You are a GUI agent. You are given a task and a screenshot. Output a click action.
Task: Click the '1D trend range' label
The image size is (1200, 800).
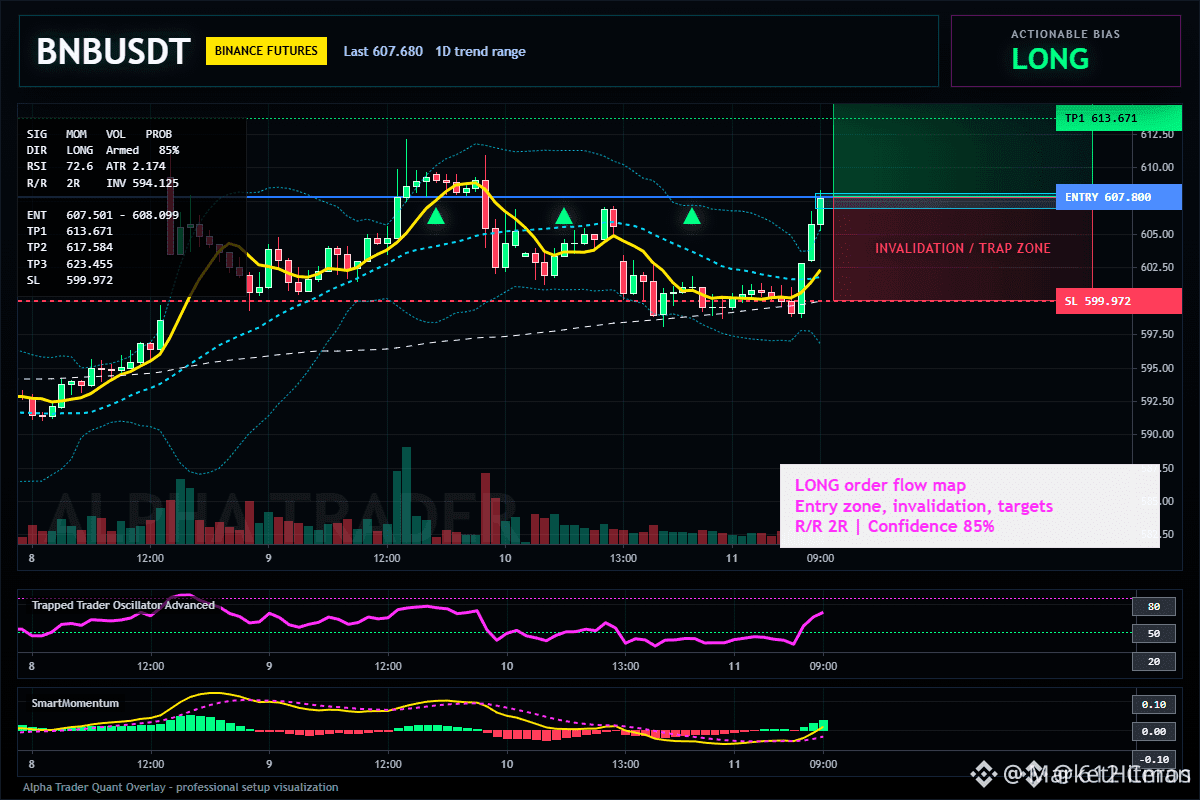pos(480,51)
